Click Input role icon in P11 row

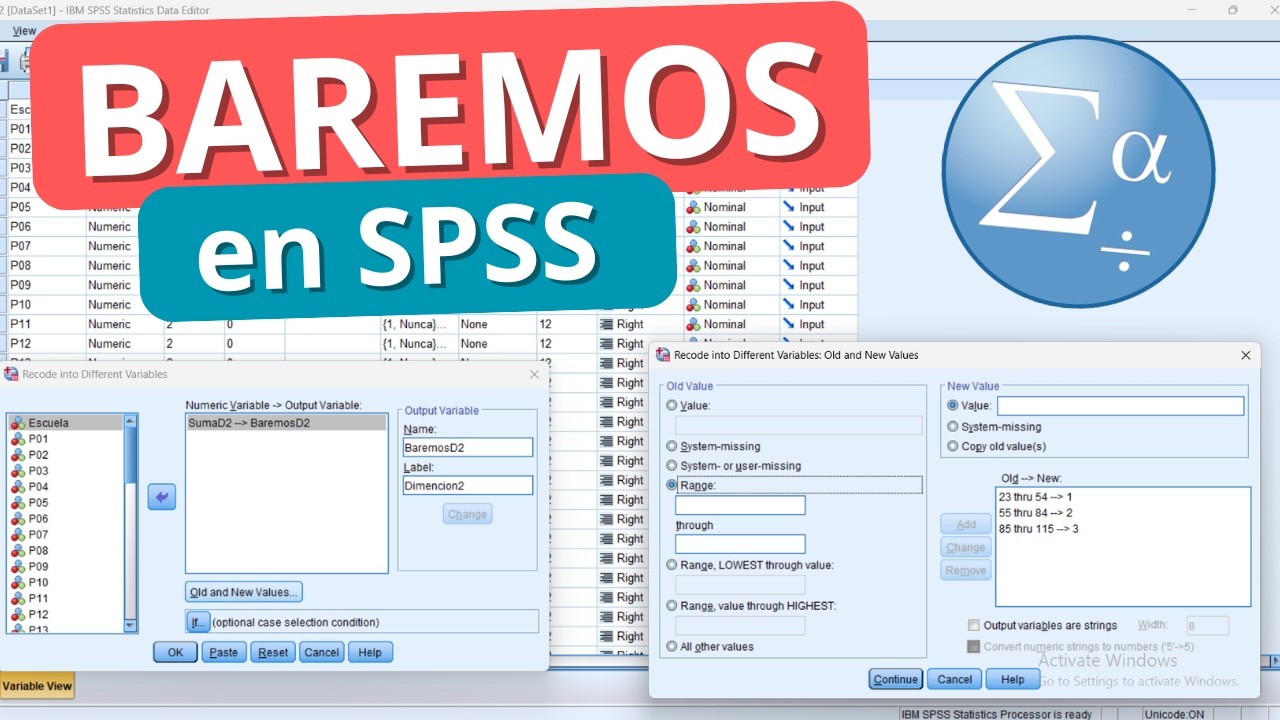(x=789, y=324)
